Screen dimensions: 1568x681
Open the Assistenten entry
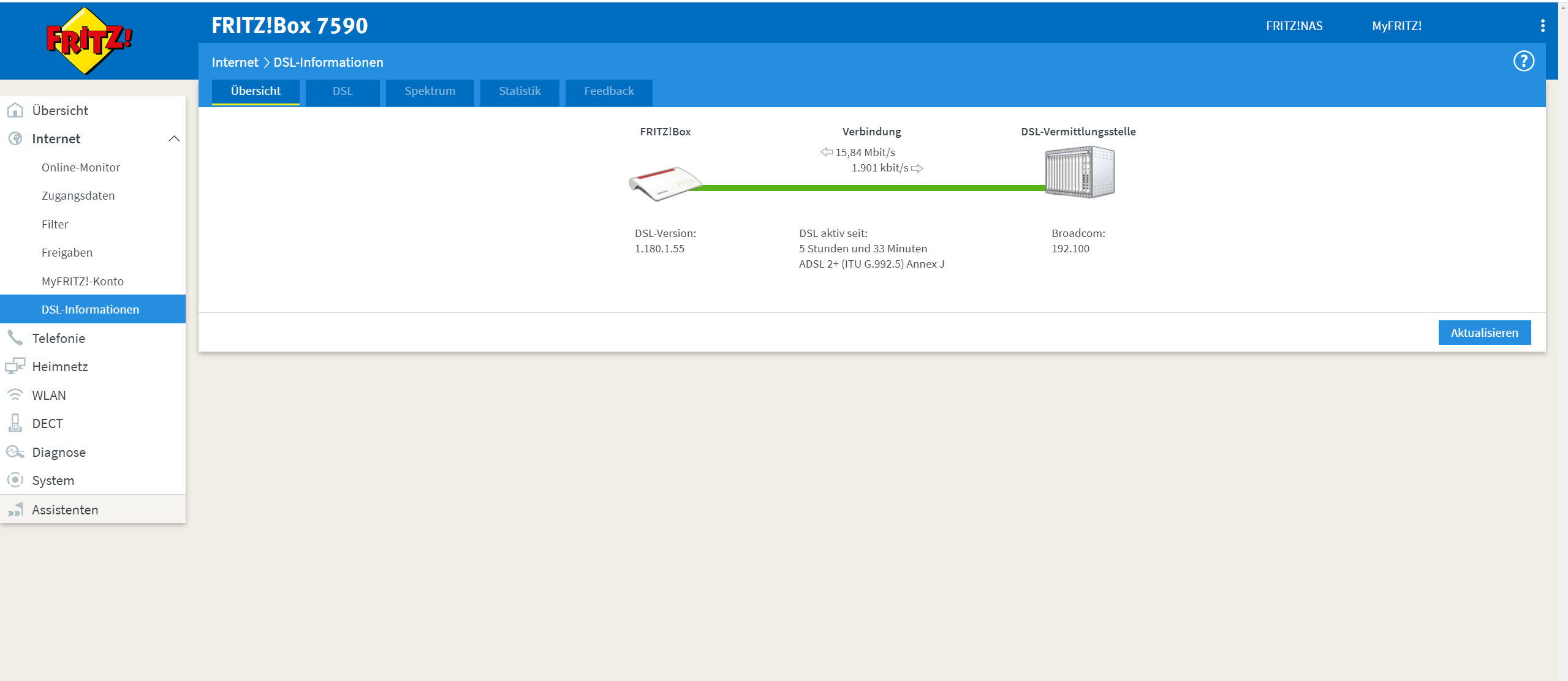click(x=93, y=510)
